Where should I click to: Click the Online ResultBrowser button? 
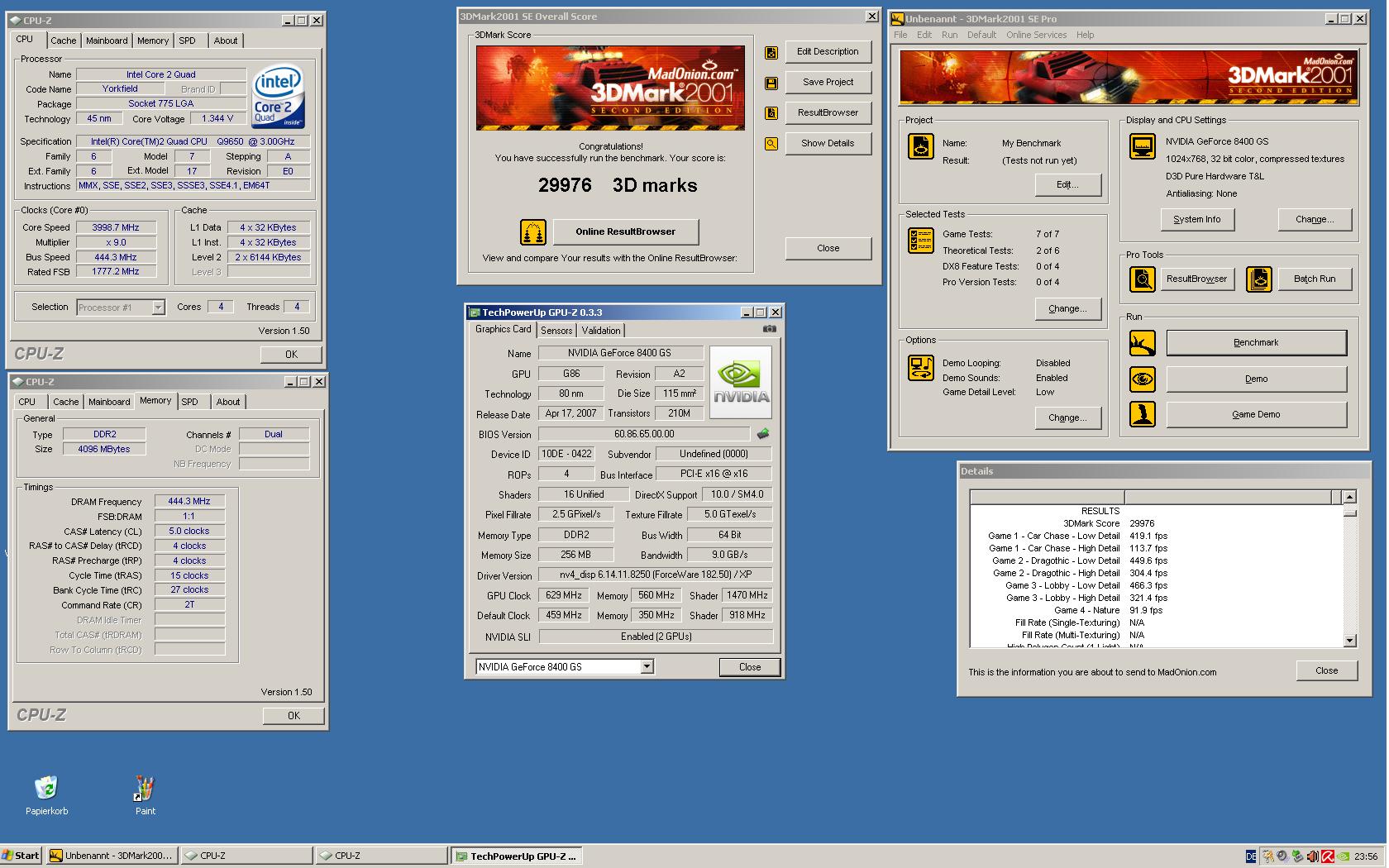click(626, 231)
